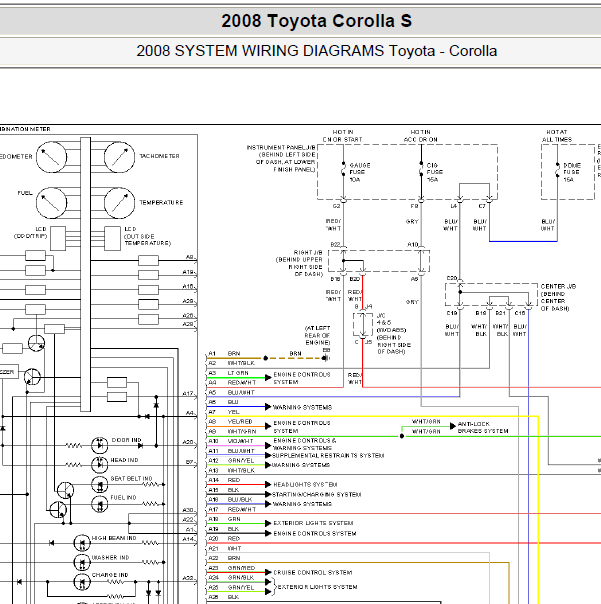Screen dimensions: 601x604
Task: Click the HIGH BEAM IND LED symbol
Action: click(x=82, y=543)
